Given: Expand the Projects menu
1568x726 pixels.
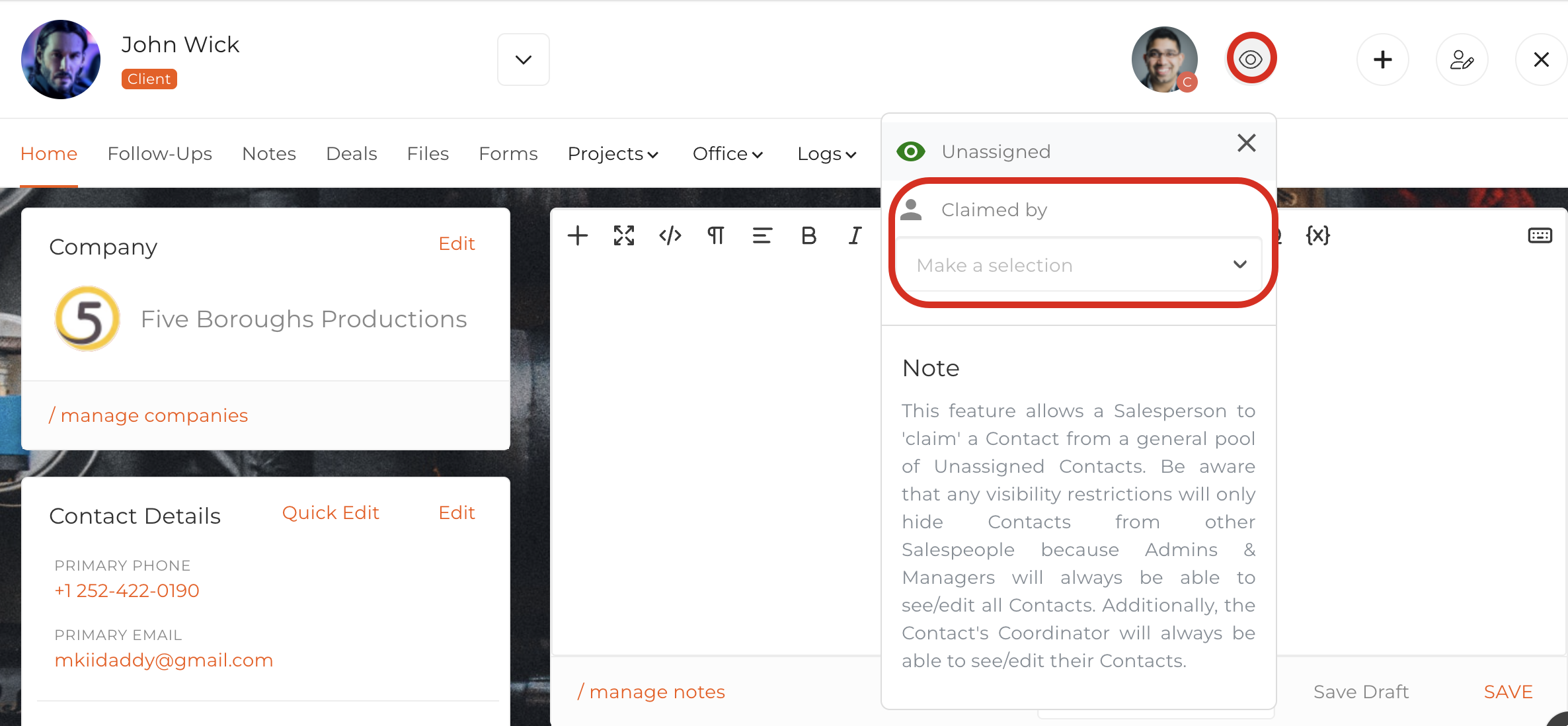Looking at the screenshot, I should coord(613,154).
